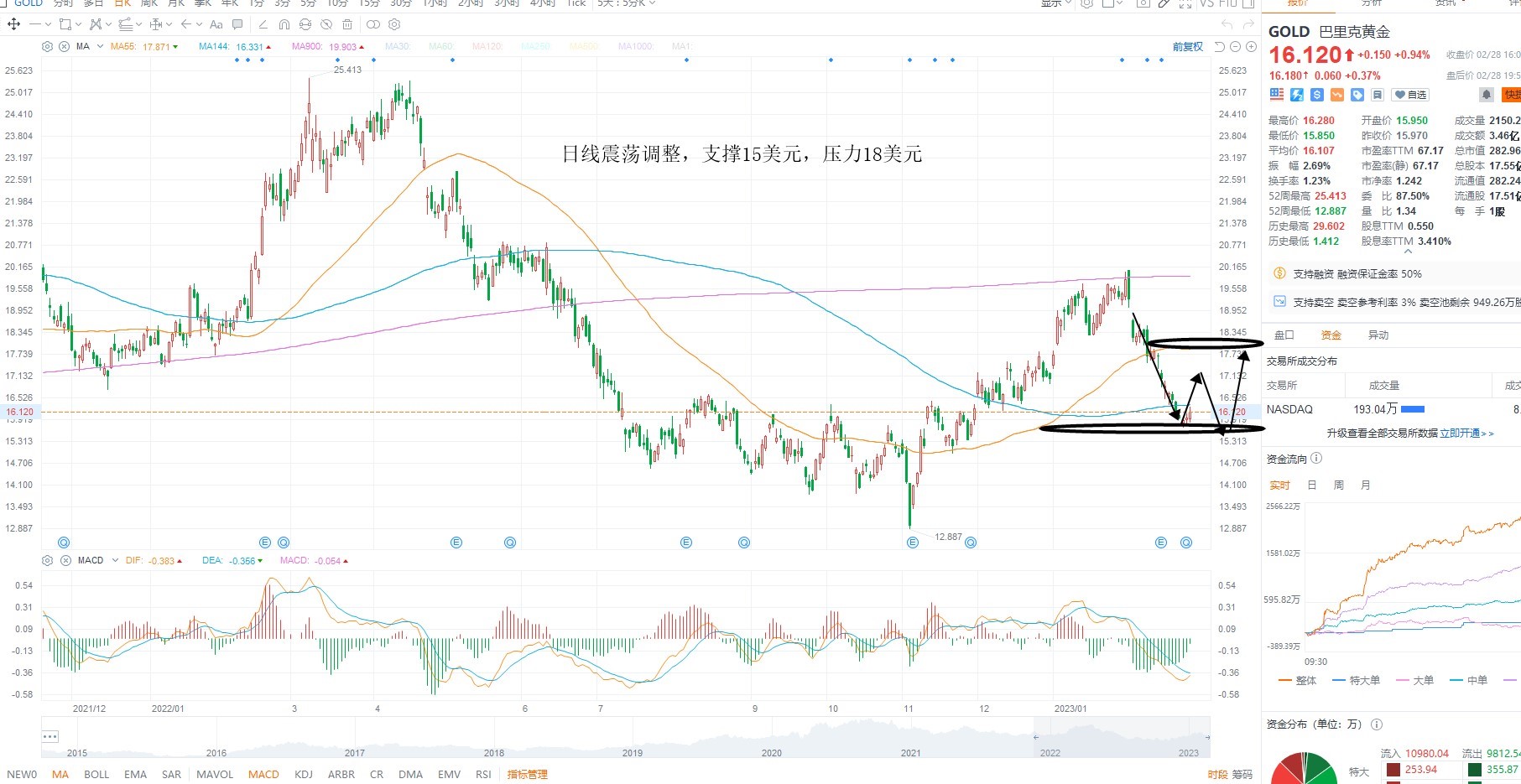Open drawing settings gear in toolbar

(394, 24)
